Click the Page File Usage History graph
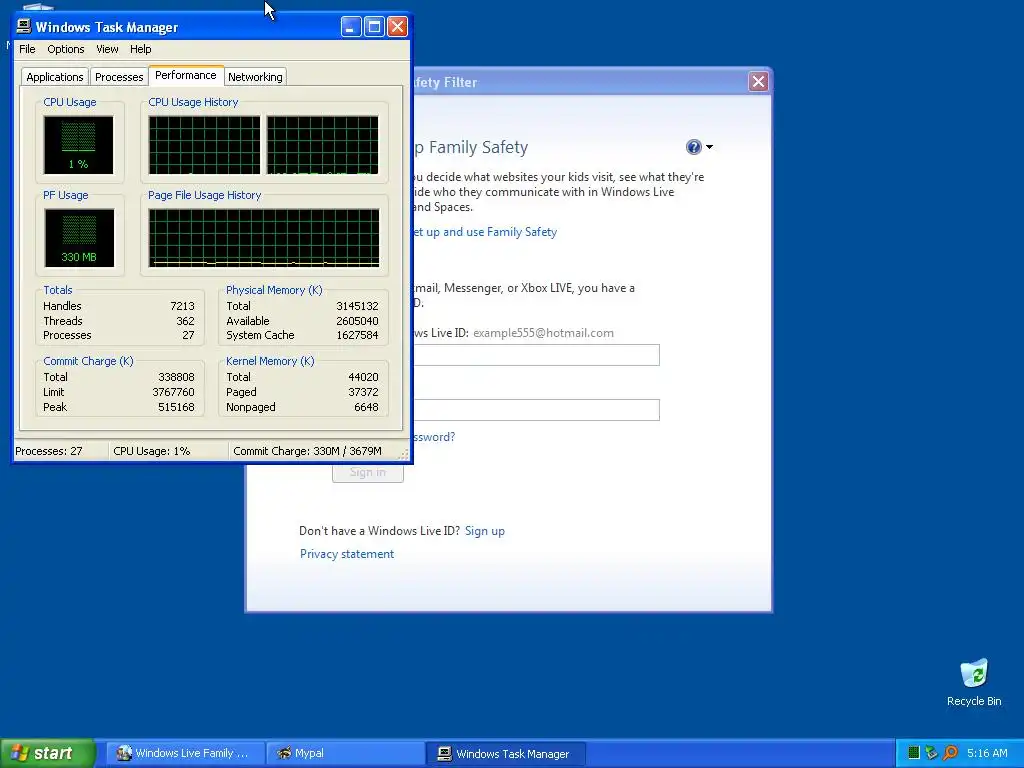Viewport: 1024px width, 768px height. coord(264,238)
